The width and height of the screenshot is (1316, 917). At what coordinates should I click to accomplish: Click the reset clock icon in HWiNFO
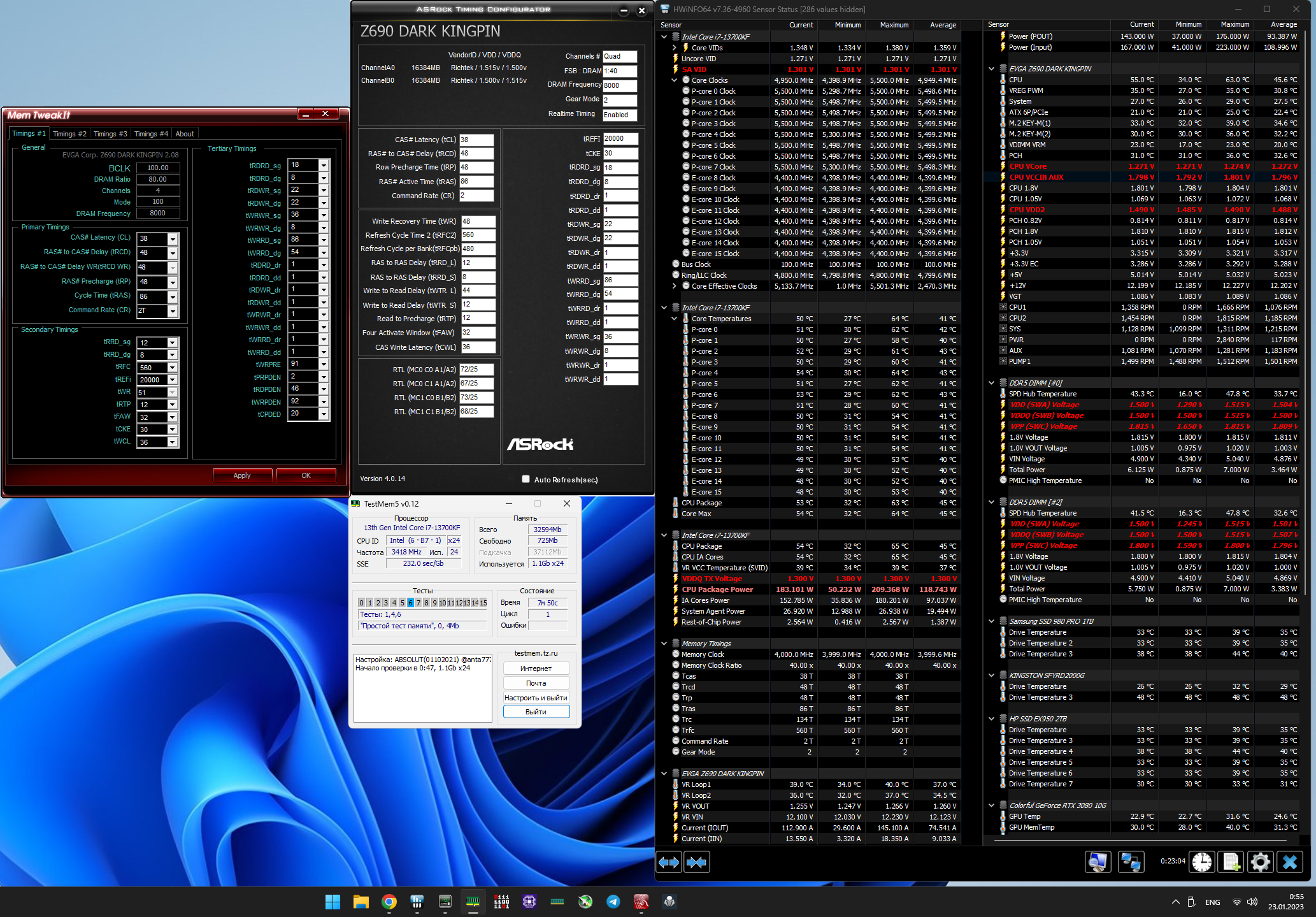click(1202, 862)
